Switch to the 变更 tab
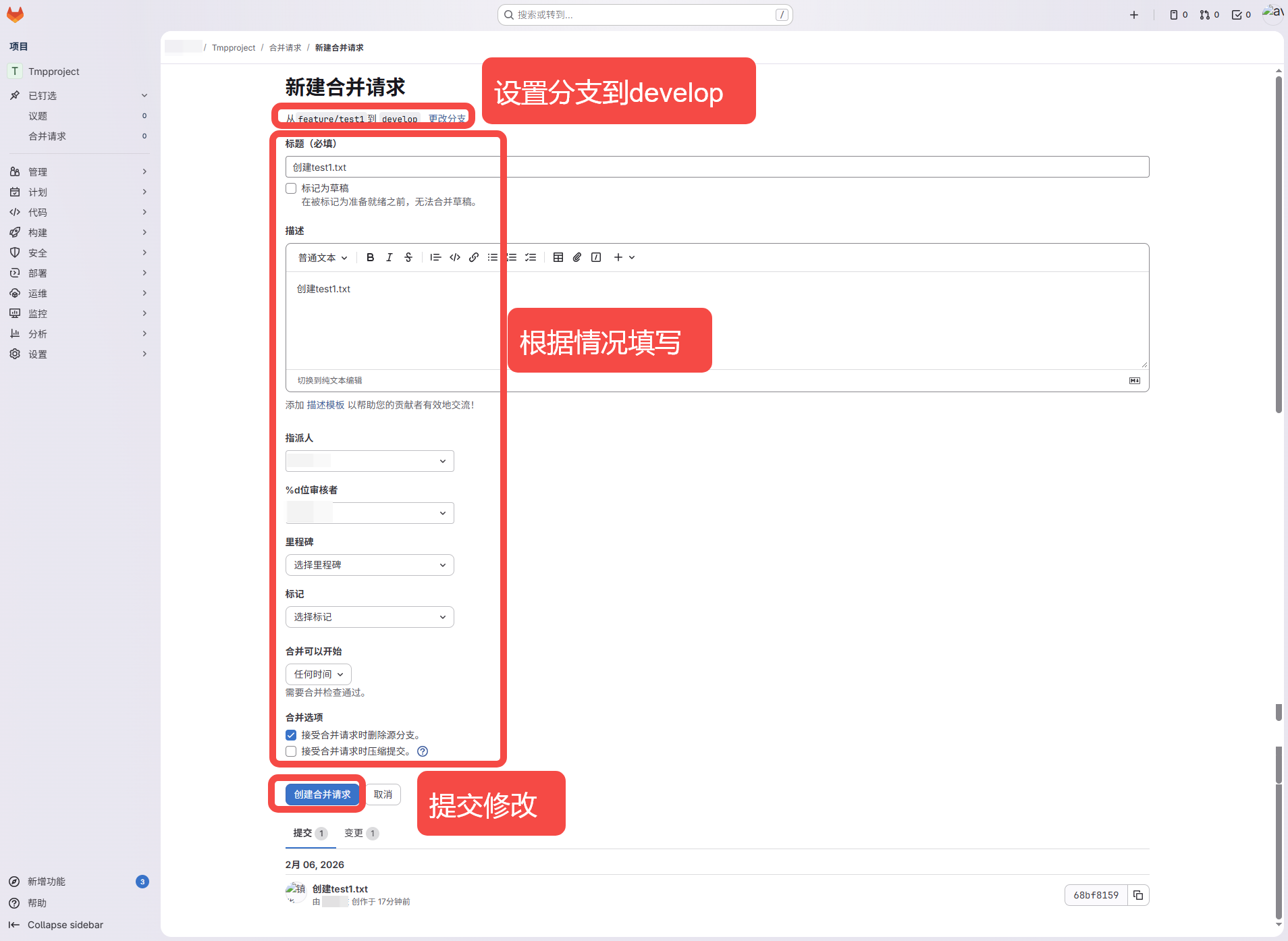 pyautogui.click(x=360, y=833)
